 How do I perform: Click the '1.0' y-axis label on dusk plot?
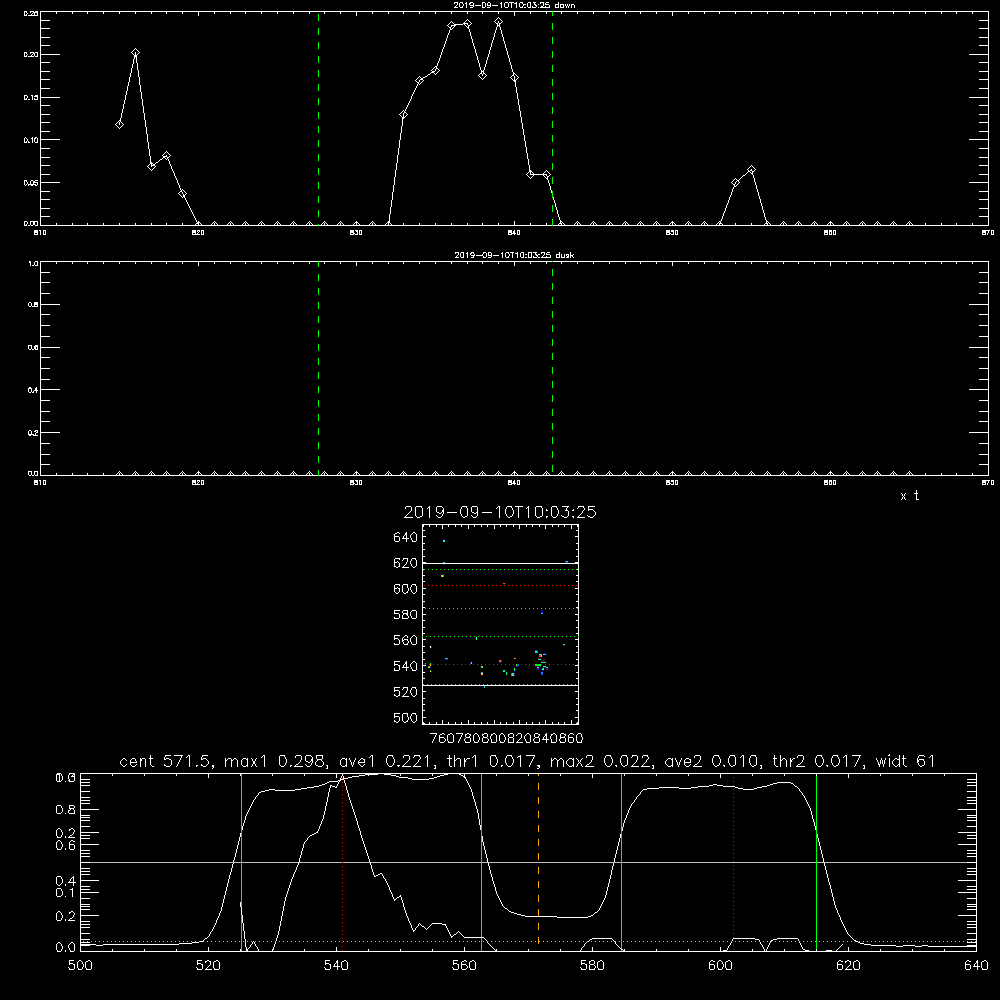[33, 263]
